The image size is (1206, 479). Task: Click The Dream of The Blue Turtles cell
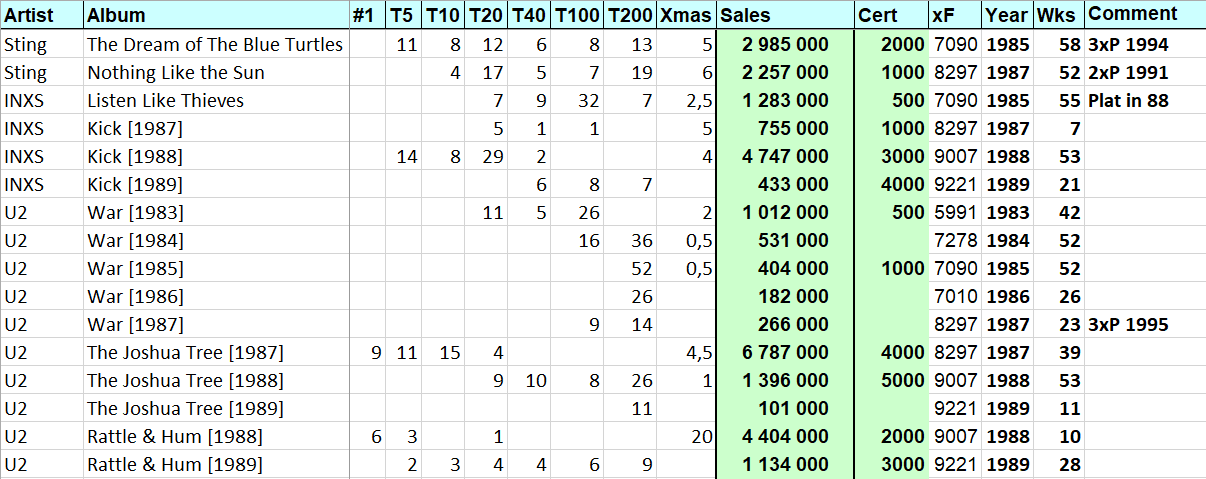[217, 45]
